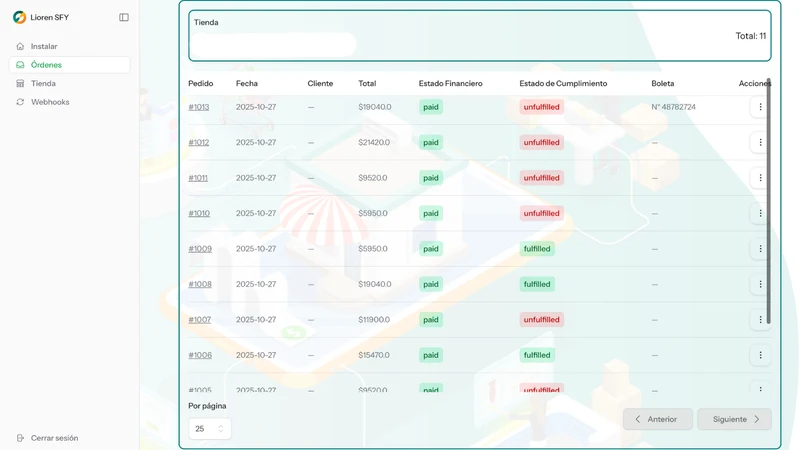Click the Estado Financiero column header
This screenshot has width=800, height=450.
pos(451,84)
